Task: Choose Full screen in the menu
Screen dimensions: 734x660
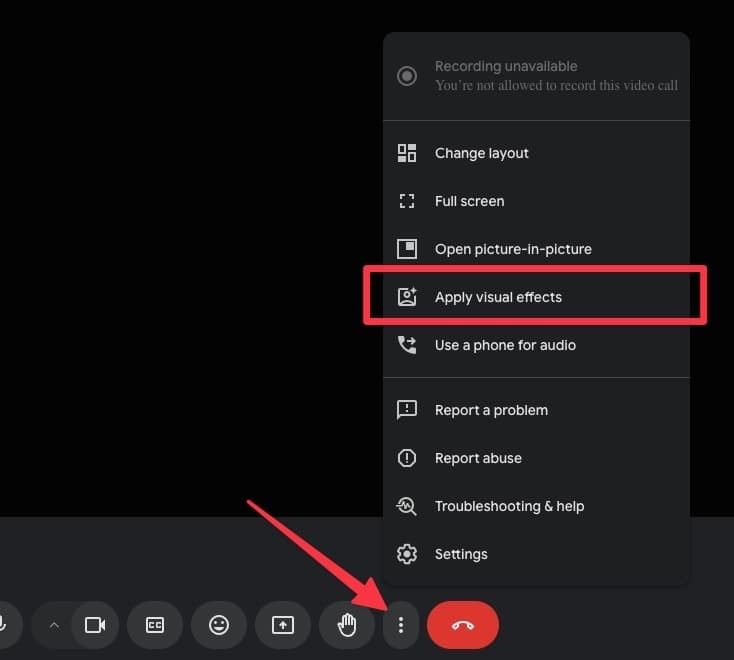Action: (536, 201)
